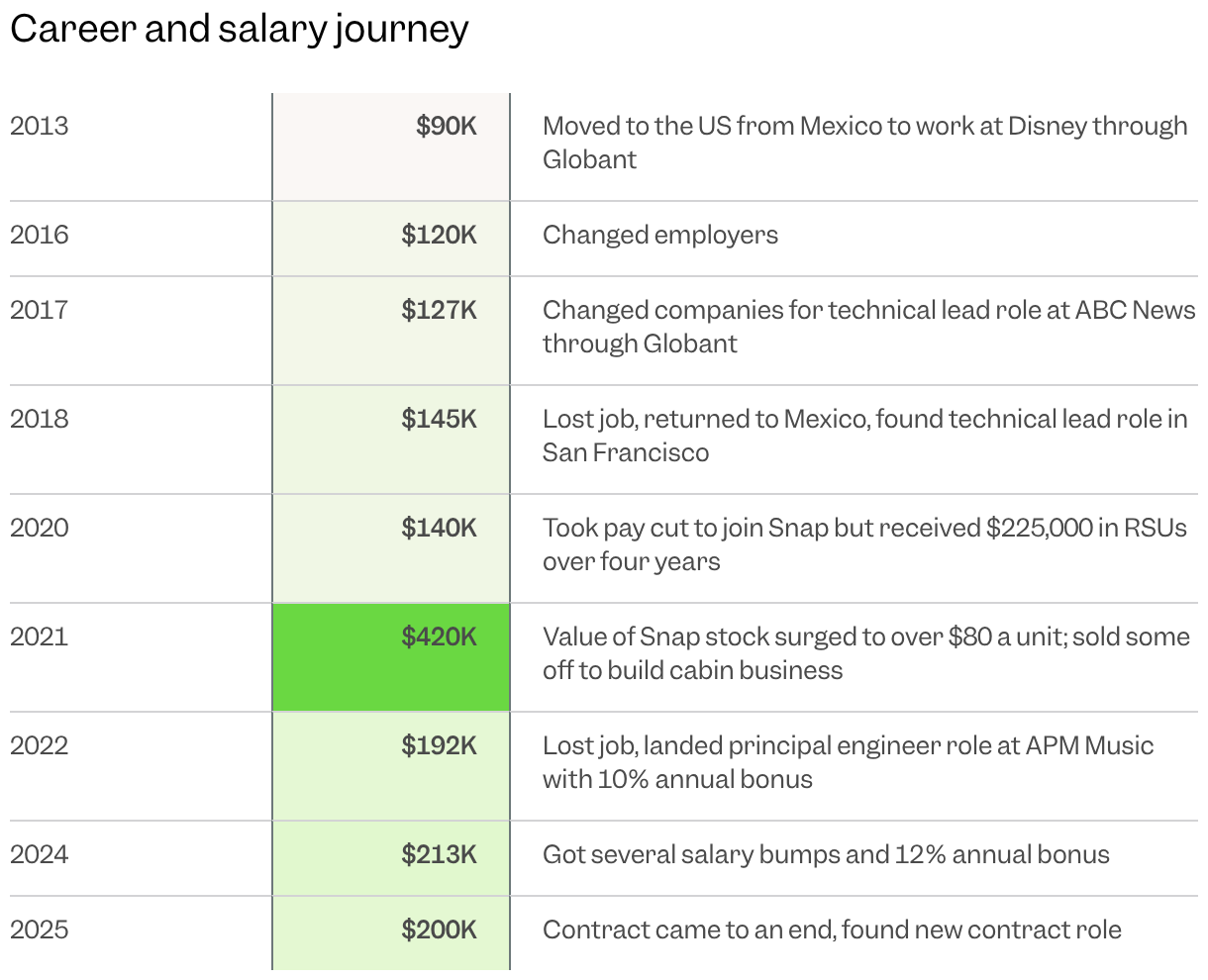Click the 2018 returned to Mexico description
This screenshot has width=1208, height=980.
pos(864,436)
